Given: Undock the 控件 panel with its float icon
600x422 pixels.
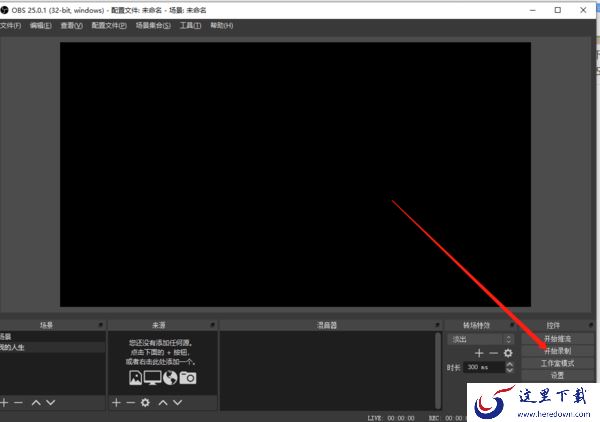Looking at the screenshot, I should tap(591, 325).
